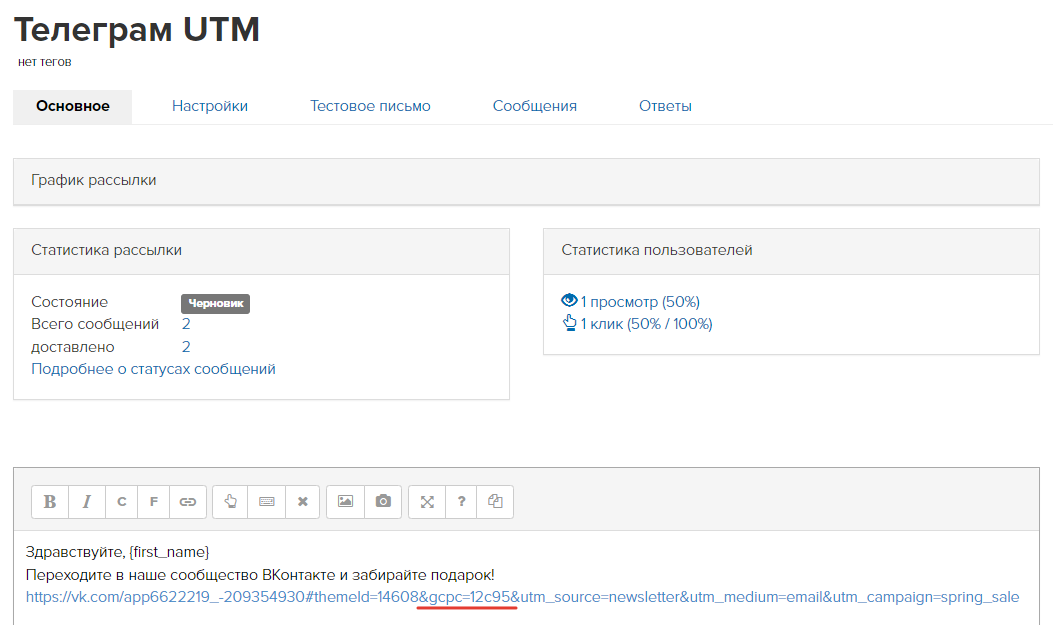Go to the Сообщения tab
Viewport: 1053px width, 625px height.
tap(534, 106)
